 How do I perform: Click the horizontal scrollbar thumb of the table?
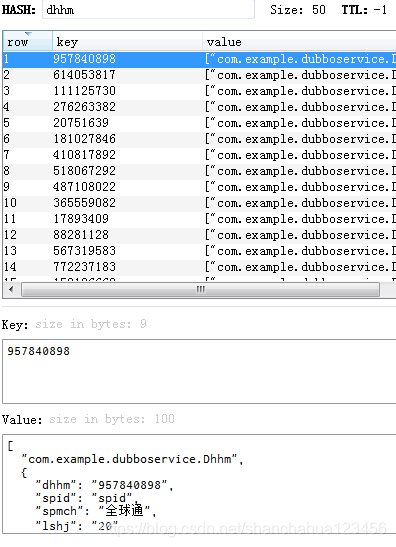pyautogui.click(x=200, y=290)
